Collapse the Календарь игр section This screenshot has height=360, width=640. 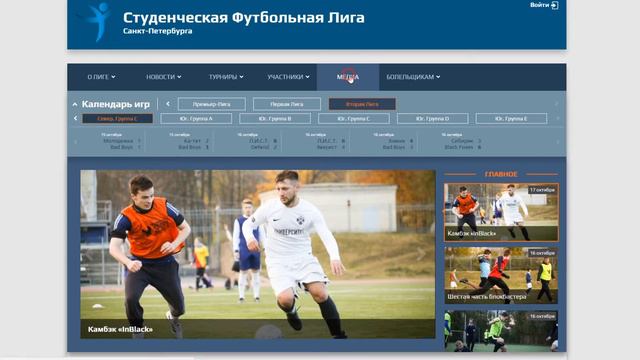pos(75,104)
